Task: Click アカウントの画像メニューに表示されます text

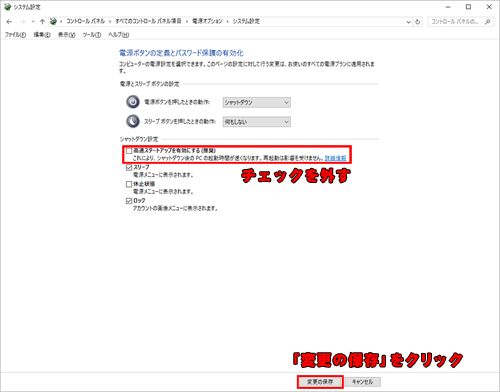Action: point(175,209)
